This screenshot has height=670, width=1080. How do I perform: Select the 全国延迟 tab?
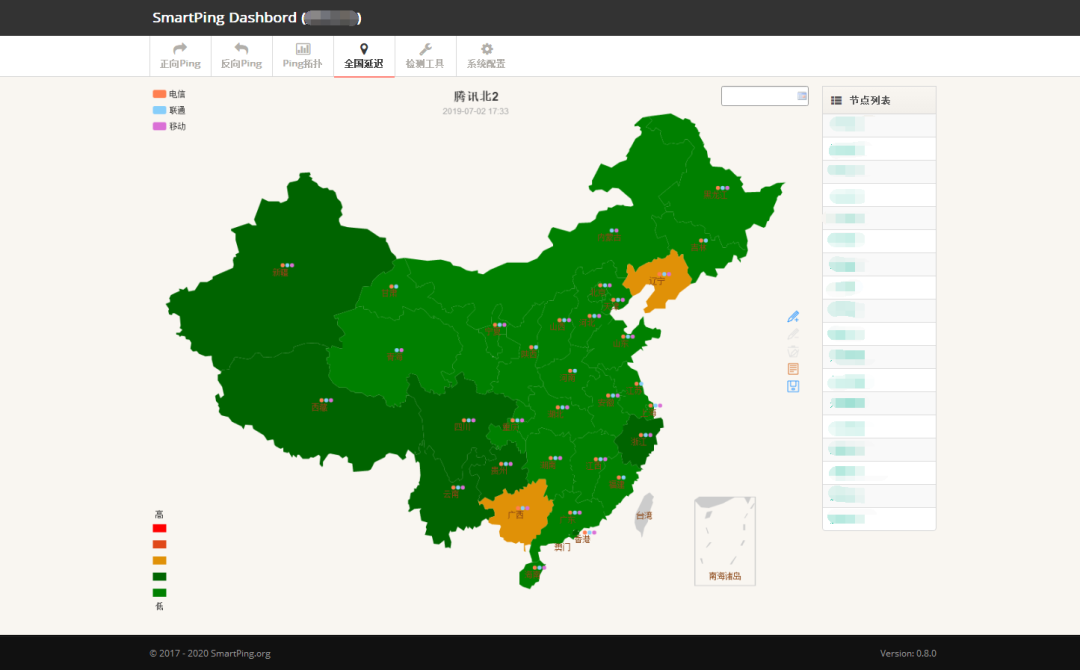pos(364,57)
